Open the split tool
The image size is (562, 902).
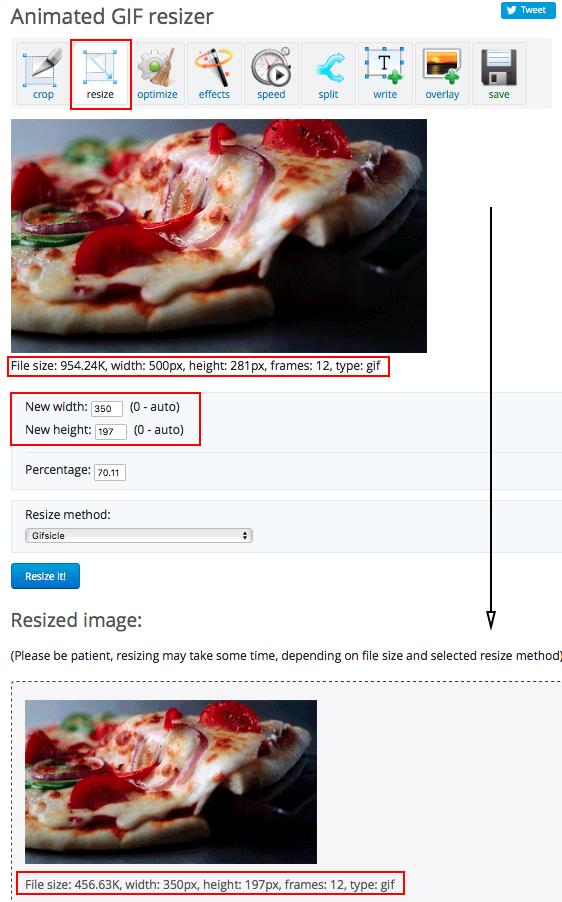click(x=328, y=74)
